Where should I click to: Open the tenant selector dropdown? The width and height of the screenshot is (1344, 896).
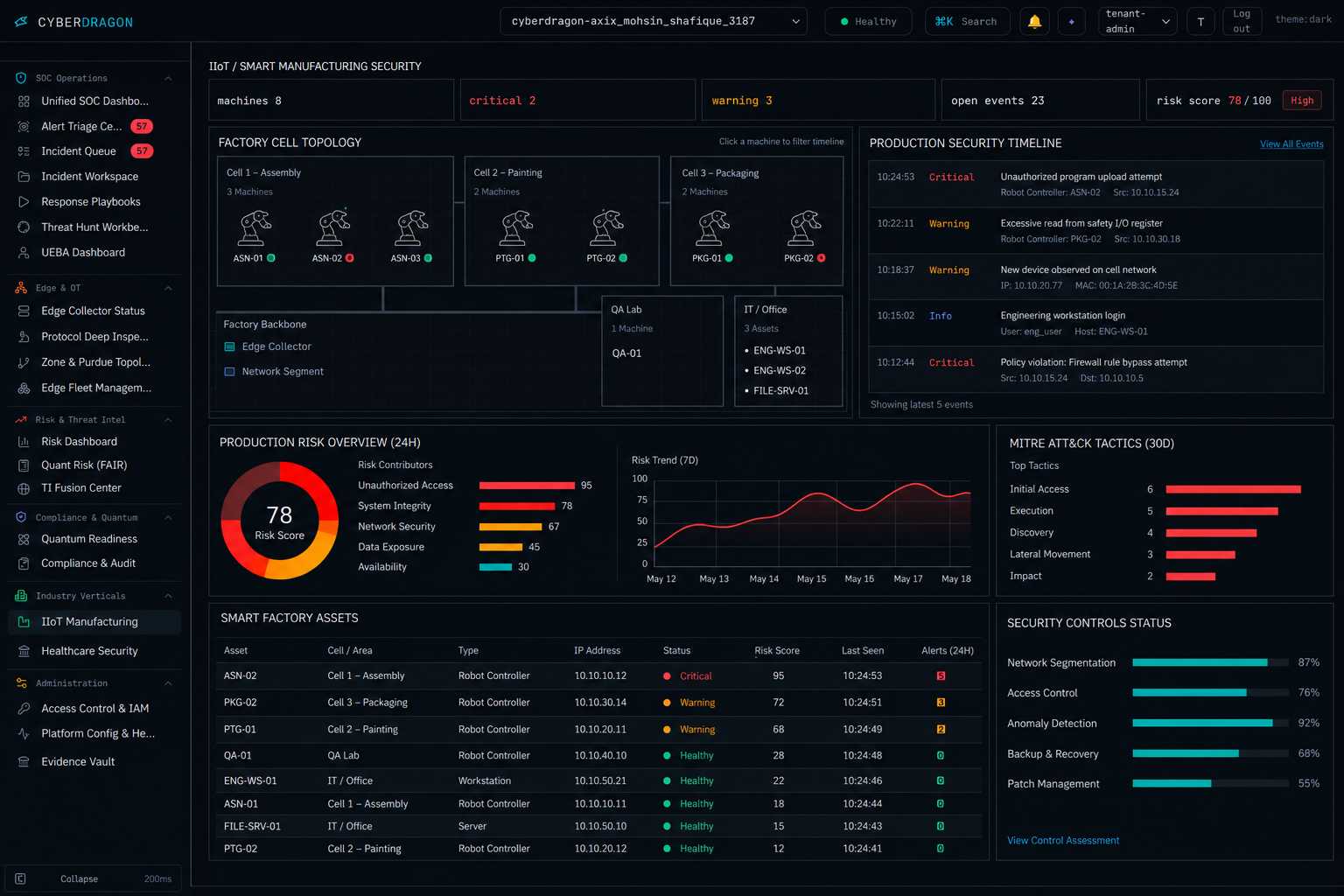point(654,22)
